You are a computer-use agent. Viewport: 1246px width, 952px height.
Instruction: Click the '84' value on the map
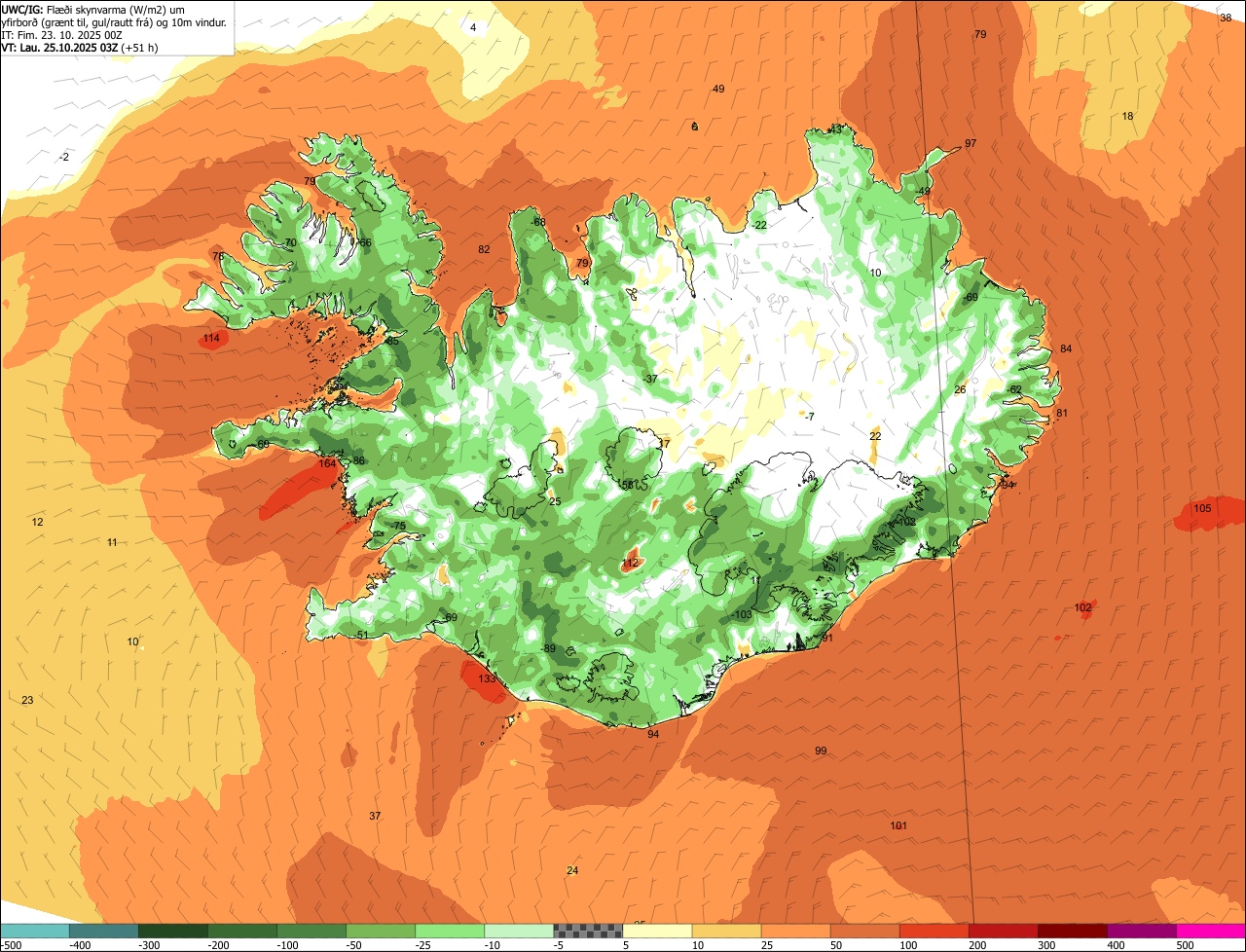tap(1066, 348)
